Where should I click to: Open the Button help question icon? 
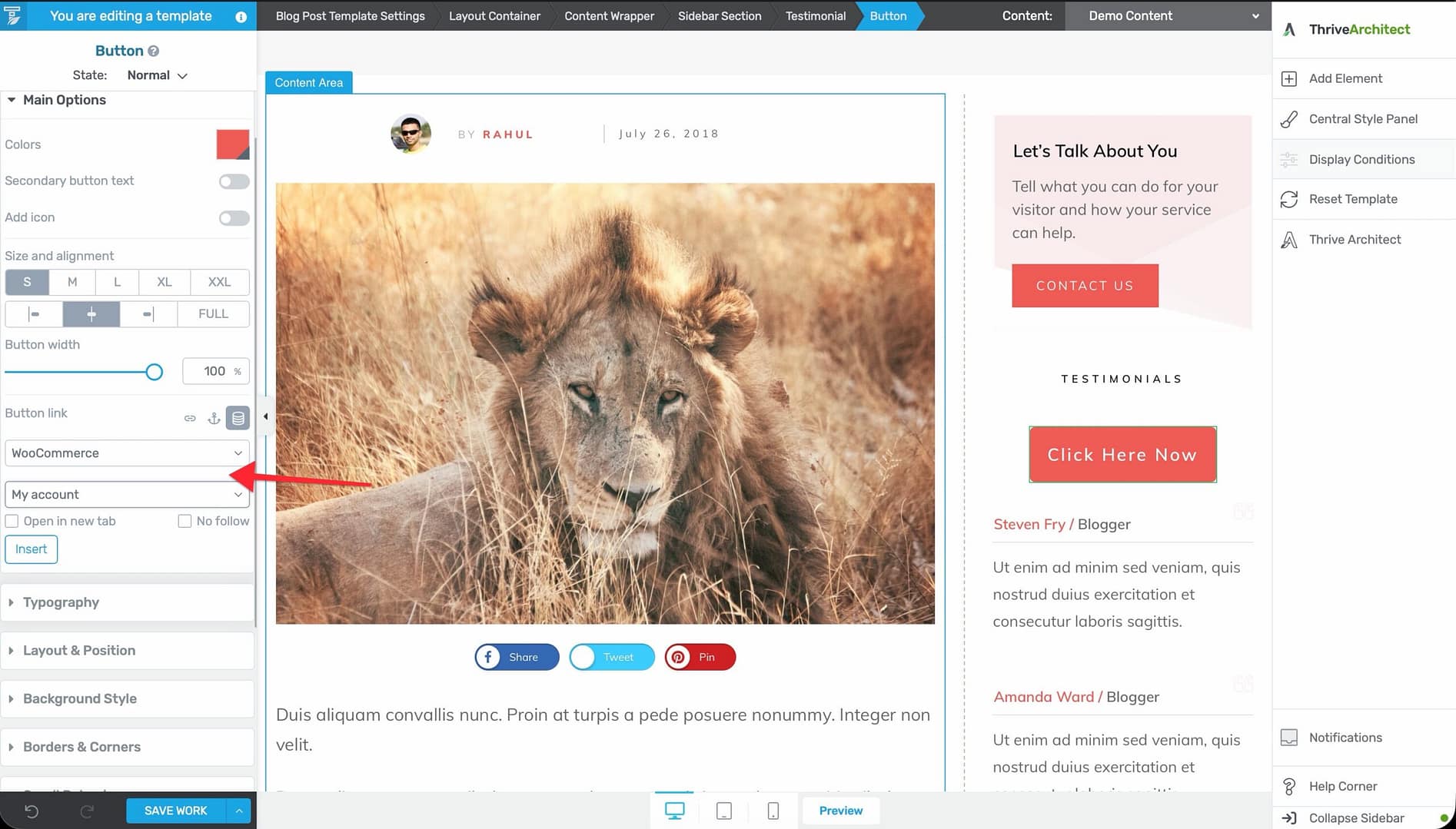click(153, 51)
